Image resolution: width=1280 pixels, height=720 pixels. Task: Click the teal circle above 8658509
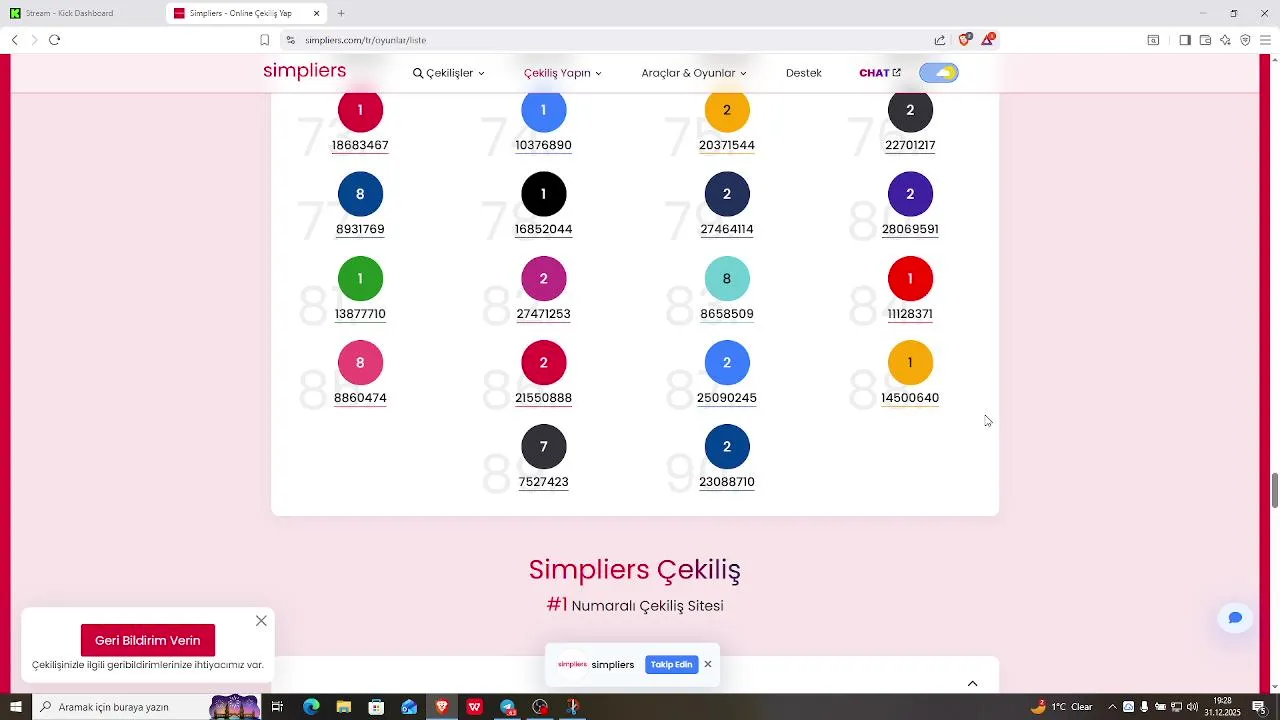click(x=727, y=278)
